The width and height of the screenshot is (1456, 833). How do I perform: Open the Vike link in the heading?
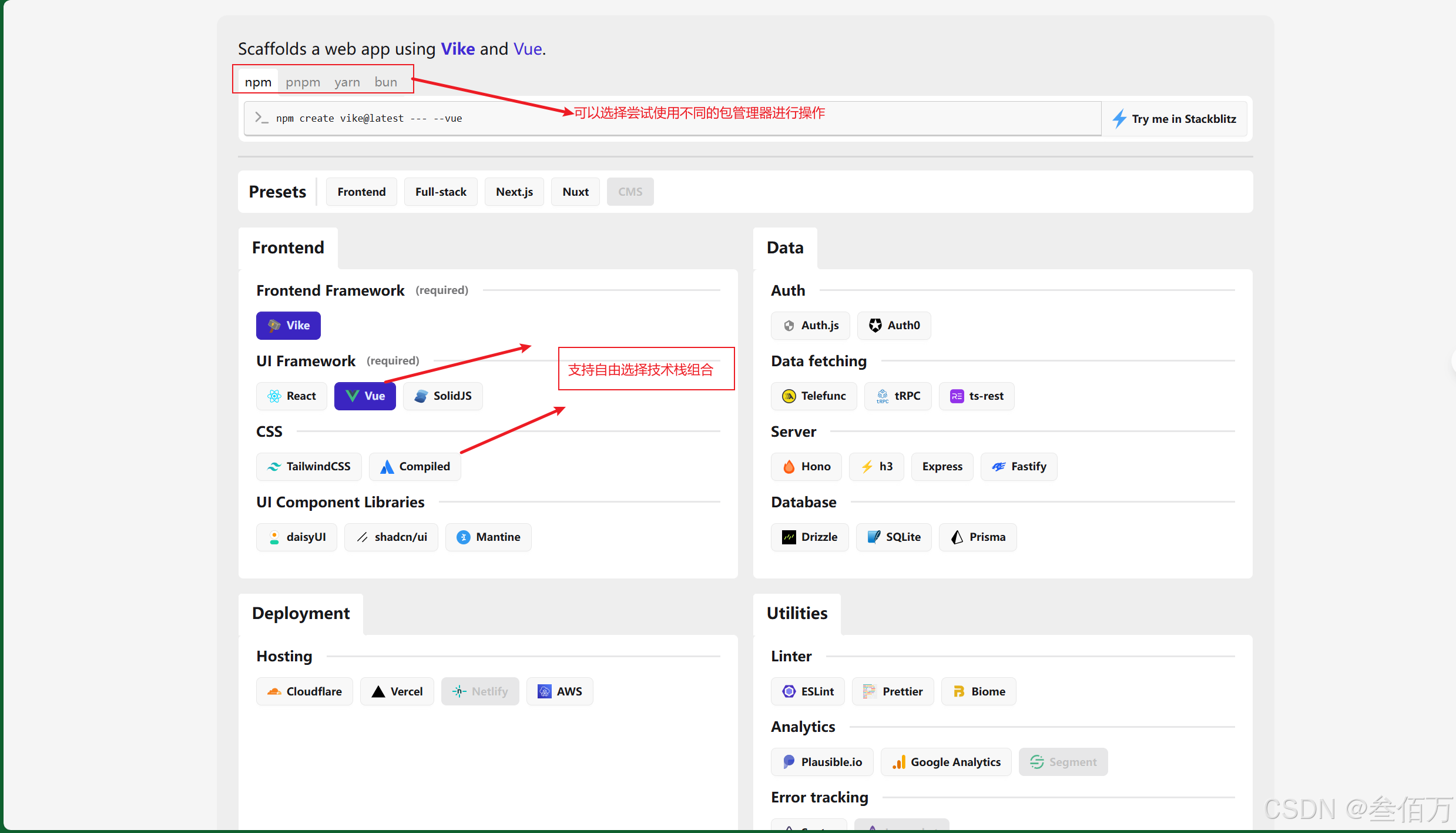[458, 49]
